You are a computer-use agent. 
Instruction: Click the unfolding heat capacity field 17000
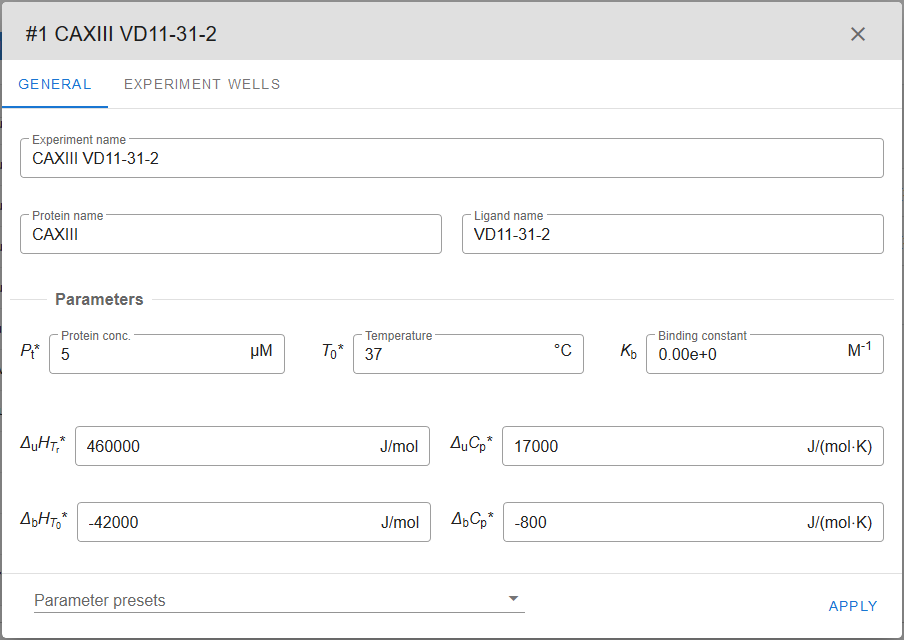[650, 447]
